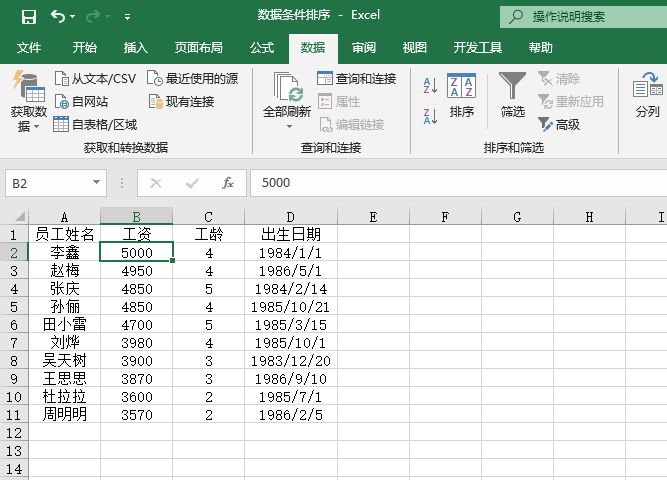Select the cell containing 田小雷
Image resolution: width=667 pixels, height=480 pixels.
pos(64,325)
